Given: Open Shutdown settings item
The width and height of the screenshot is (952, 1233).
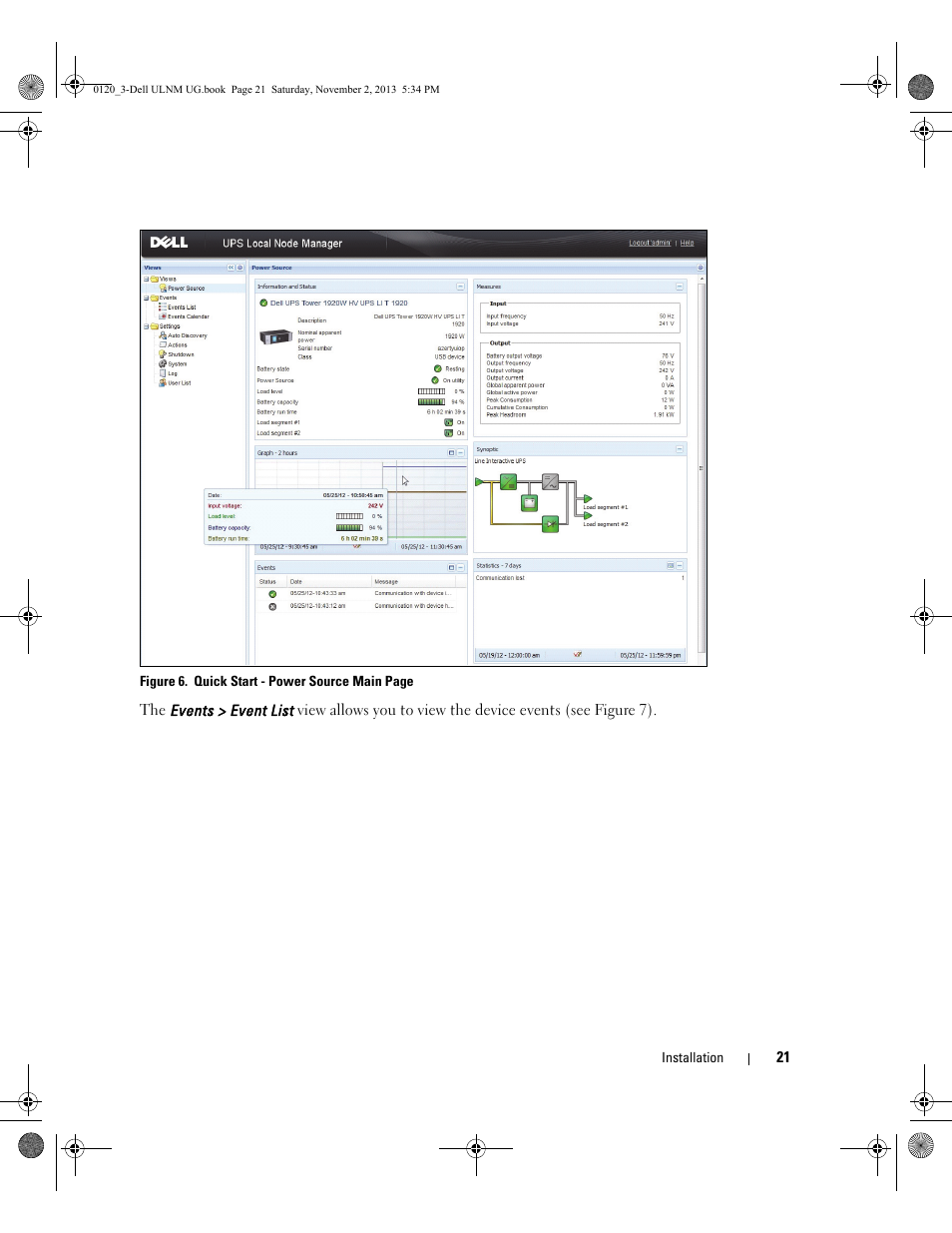Looking at the screenshot, I should point(181,354).
